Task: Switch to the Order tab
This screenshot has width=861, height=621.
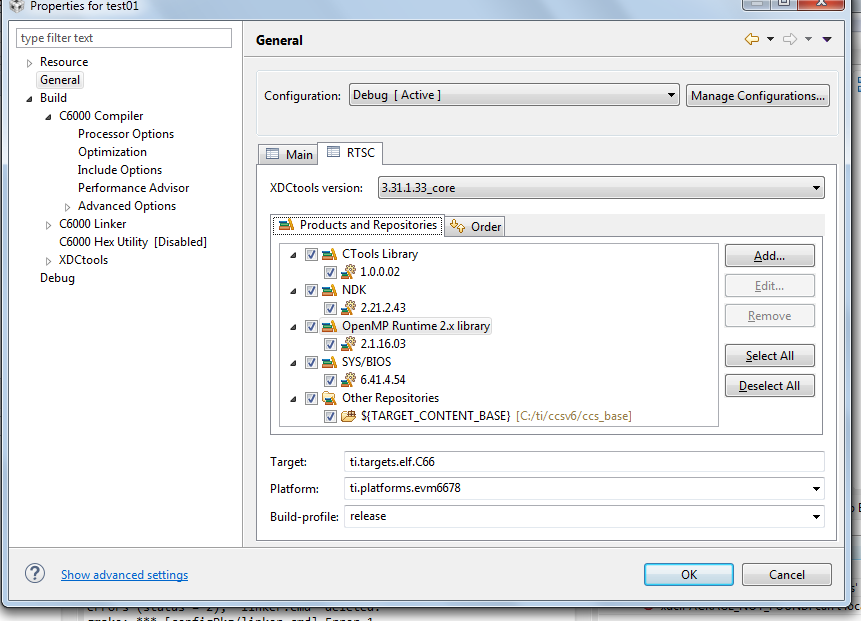Action: [474, 226]
